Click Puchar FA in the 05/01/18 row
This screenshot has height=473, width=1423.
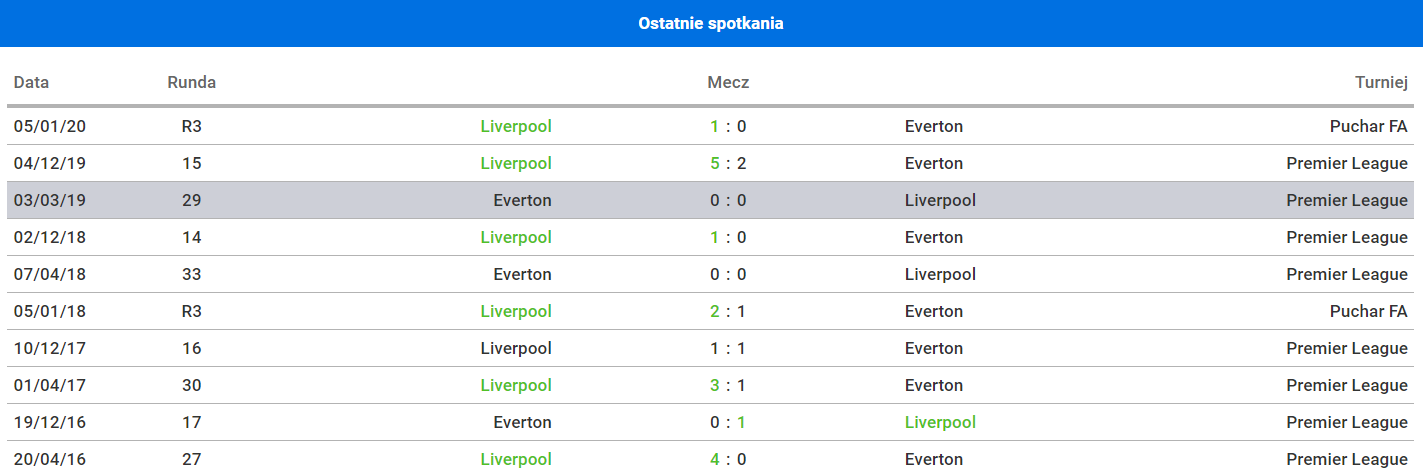[1368, 311]
